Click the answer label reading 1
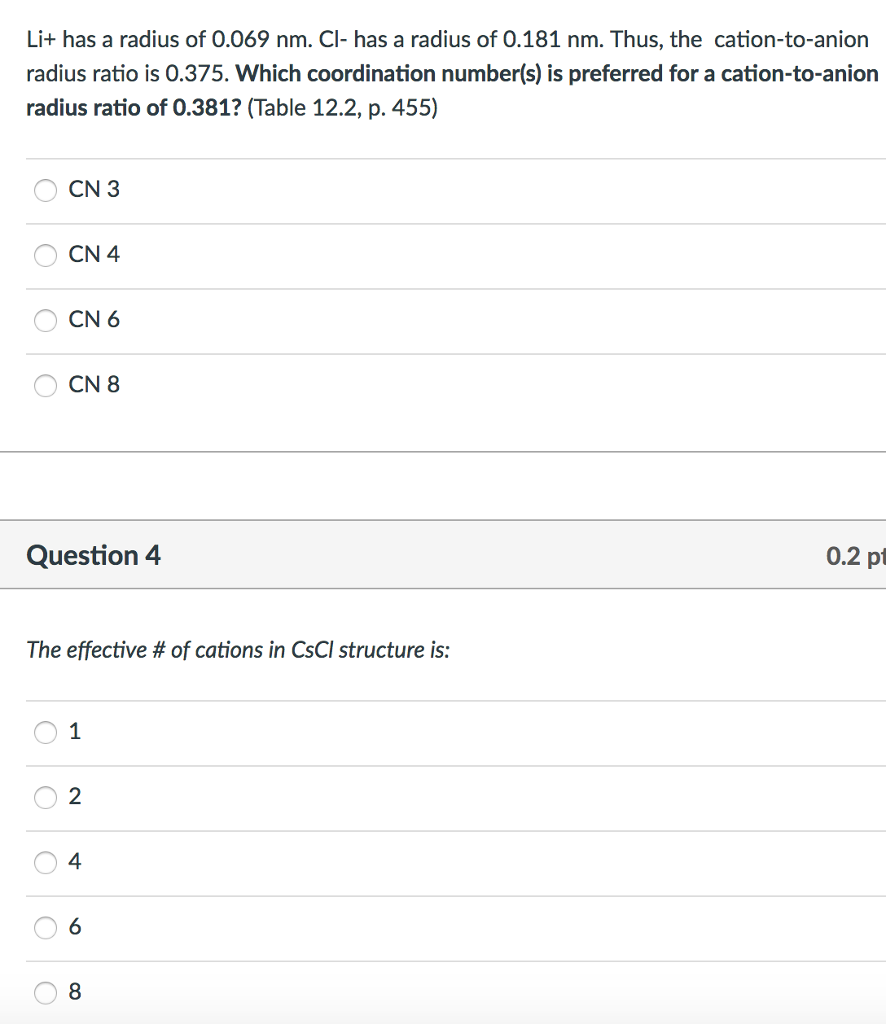 coord(73,731)
